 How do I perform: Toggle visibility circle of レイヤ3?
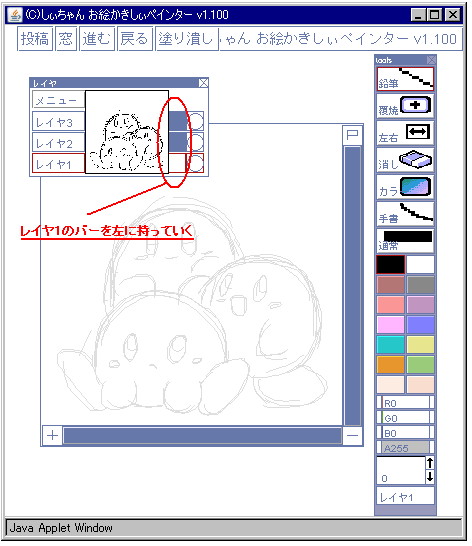pyautogui.click(x=196, y=121)
